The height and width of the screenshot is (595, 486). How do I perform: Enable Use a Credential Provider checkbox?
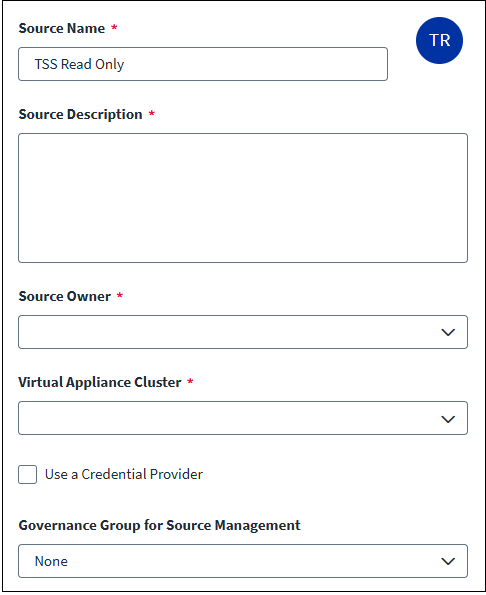pos(28,474)
